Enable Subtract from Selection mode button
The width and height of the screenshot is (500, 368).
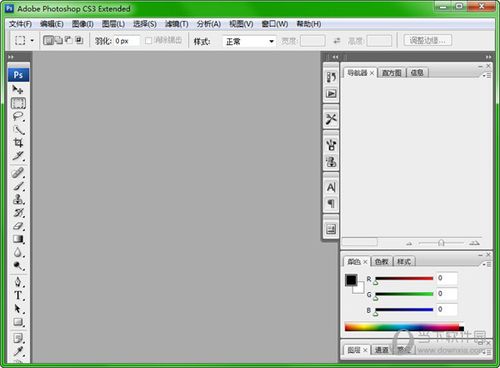pos(69,40)
